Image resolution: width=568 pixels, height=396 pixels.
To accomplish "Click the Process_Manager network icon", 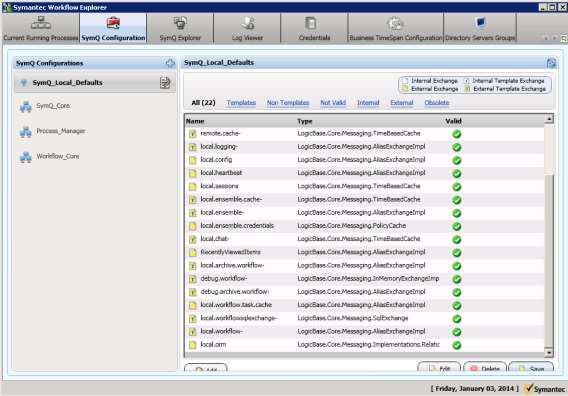I will click(26, 132).
